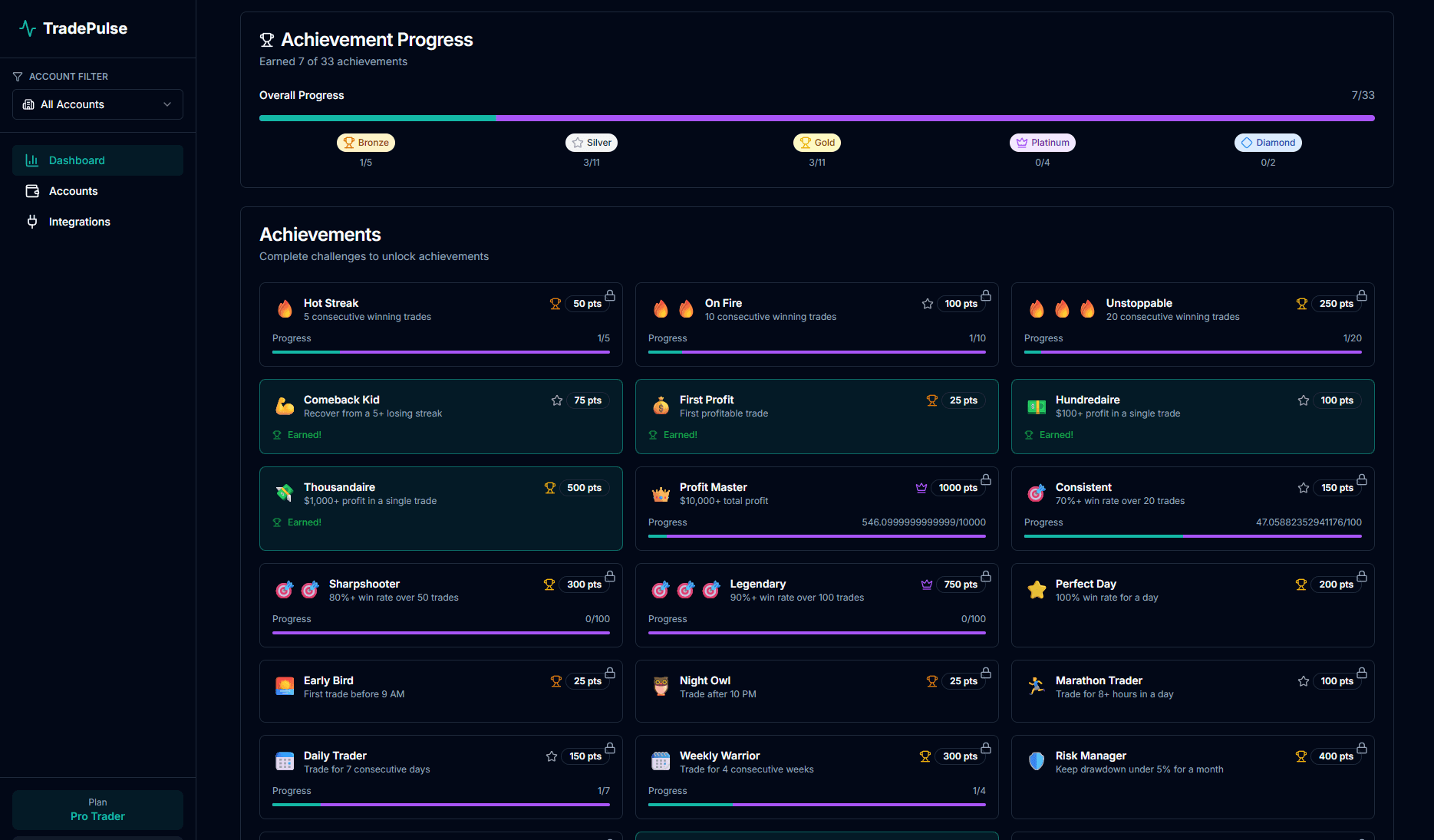
Task: Click the Overall Progress bar
Action: click(x=816, y=118)
